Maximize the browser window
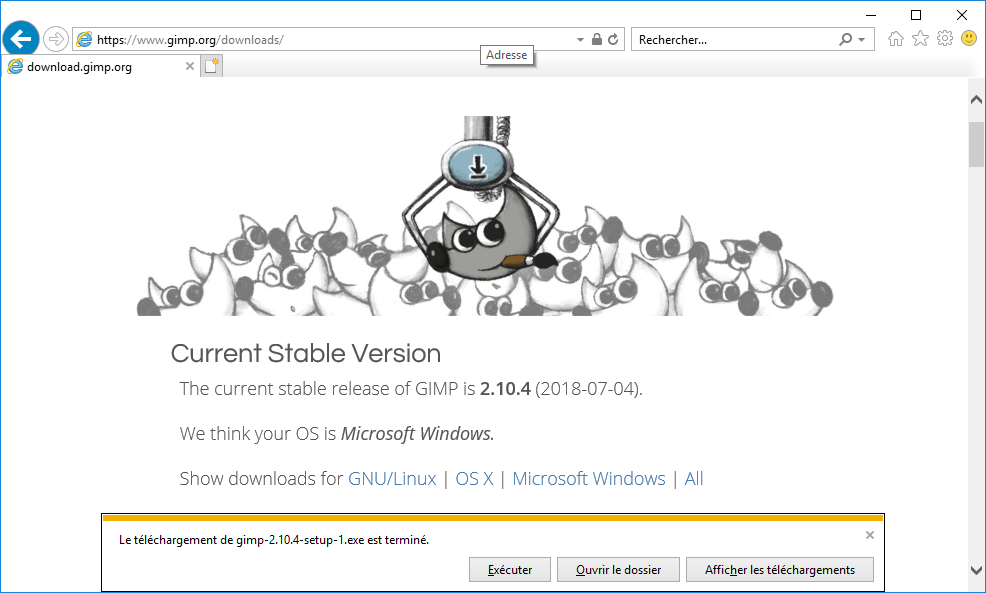The height and width of the screenshot is (593, 986). pos(916,14)
